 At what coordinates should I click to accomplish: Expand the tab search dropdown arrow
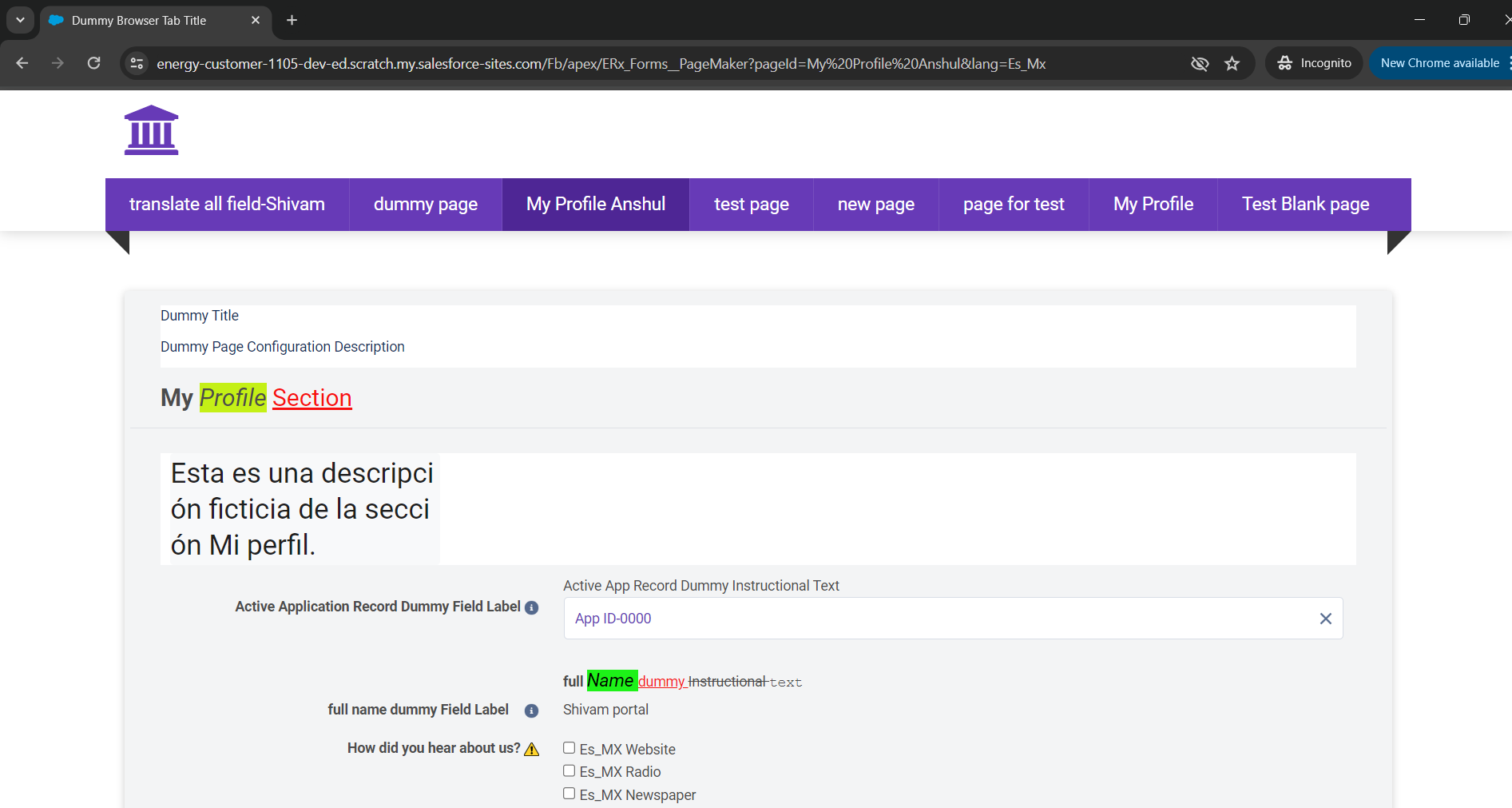20,20
